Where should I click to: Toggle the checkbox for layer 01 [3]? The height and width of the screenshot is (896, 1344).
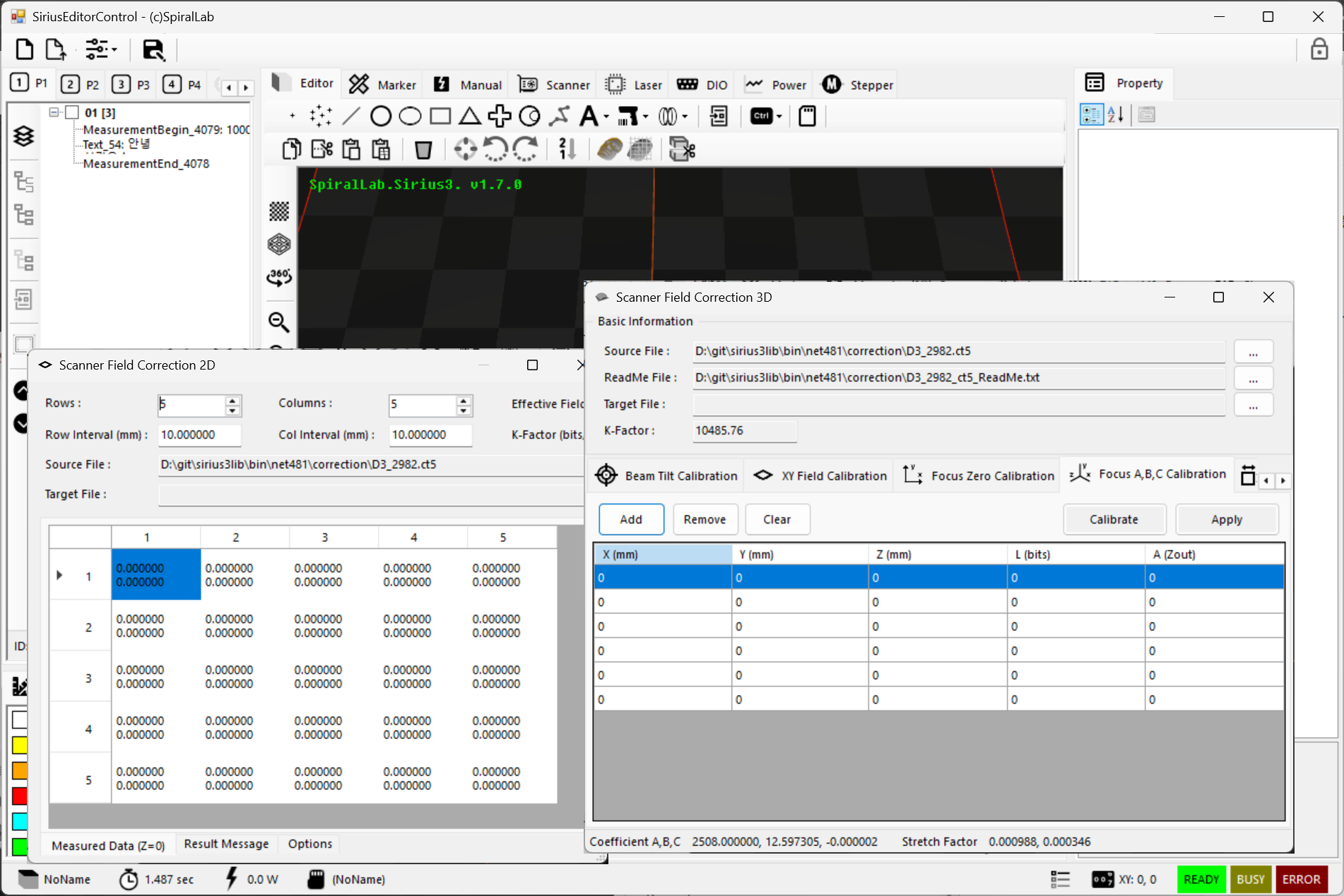tap(72, 112)
